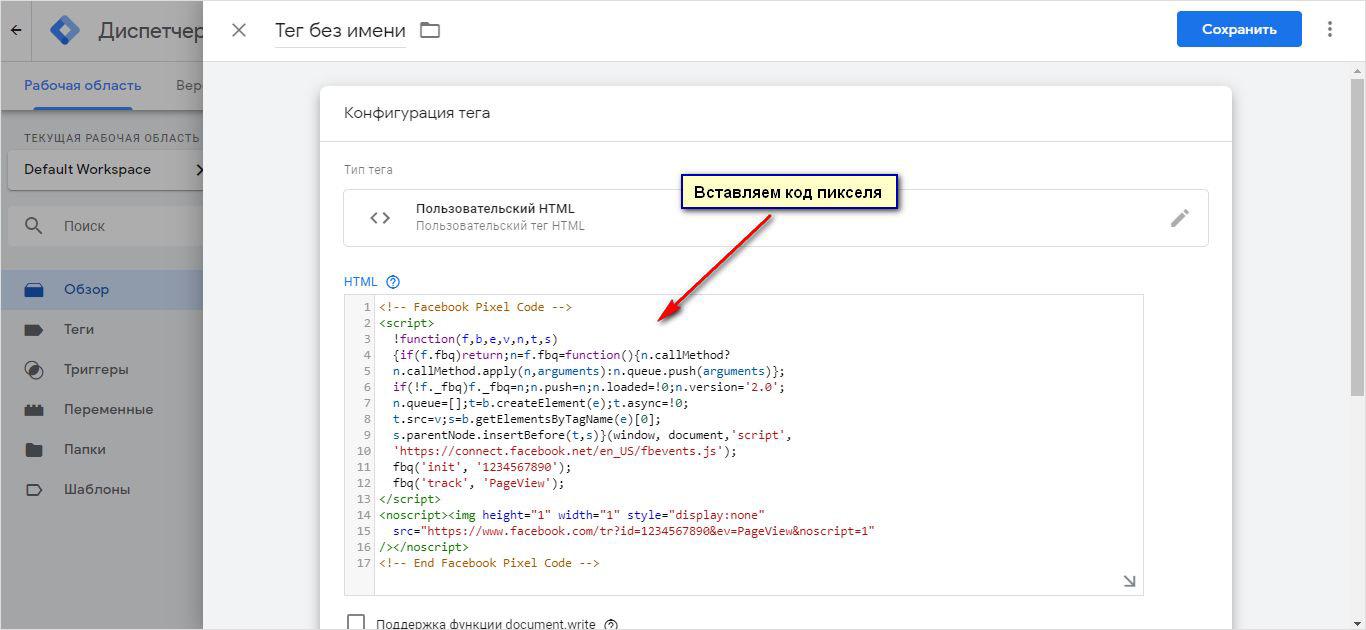This screenshot has width=1366, height=630.
Task: Click the pencil icon to edit tag type
Action: coord(1180,218)
